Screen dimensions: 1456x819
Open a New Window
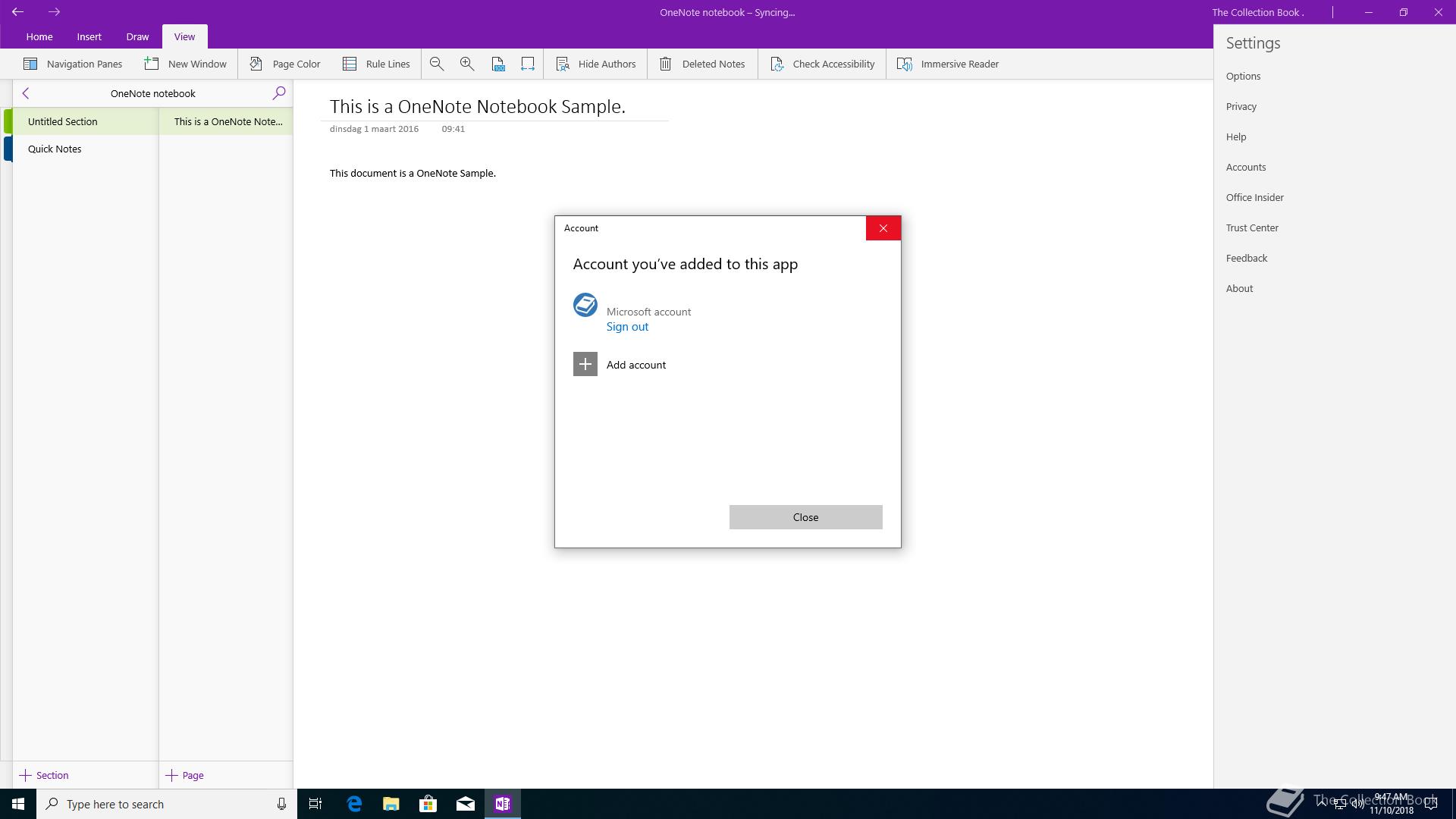[186, 64]
